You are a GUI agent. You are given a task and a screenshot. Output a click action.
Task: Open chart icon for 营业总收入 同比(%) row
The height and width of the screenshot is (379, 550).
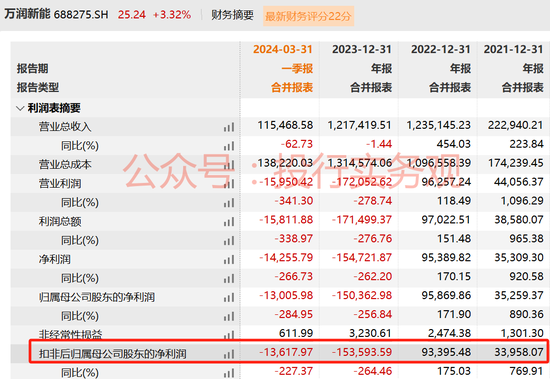tap(229, 146)
